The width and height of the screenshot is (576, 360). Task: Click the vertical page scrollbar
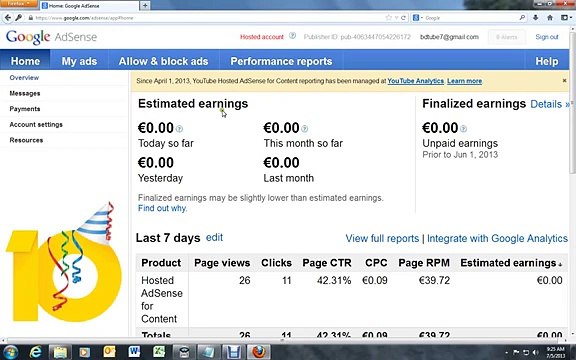click(572, 103)
